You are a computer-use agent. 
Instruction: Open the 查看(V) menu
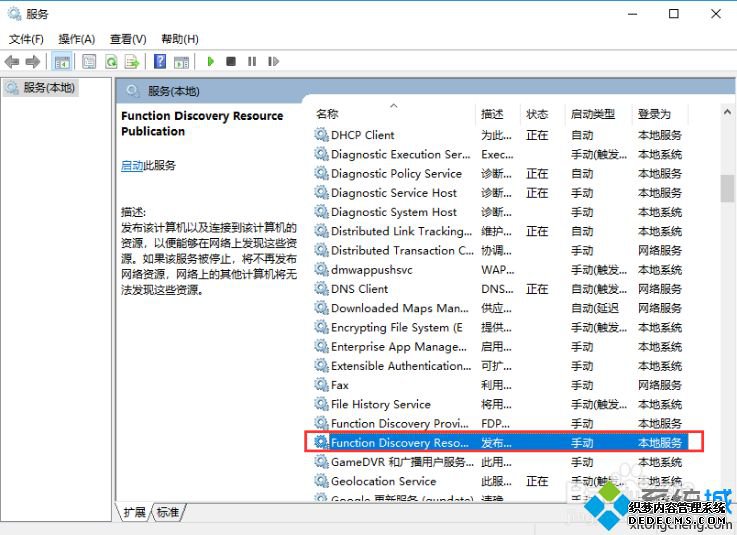coord(128,39)
